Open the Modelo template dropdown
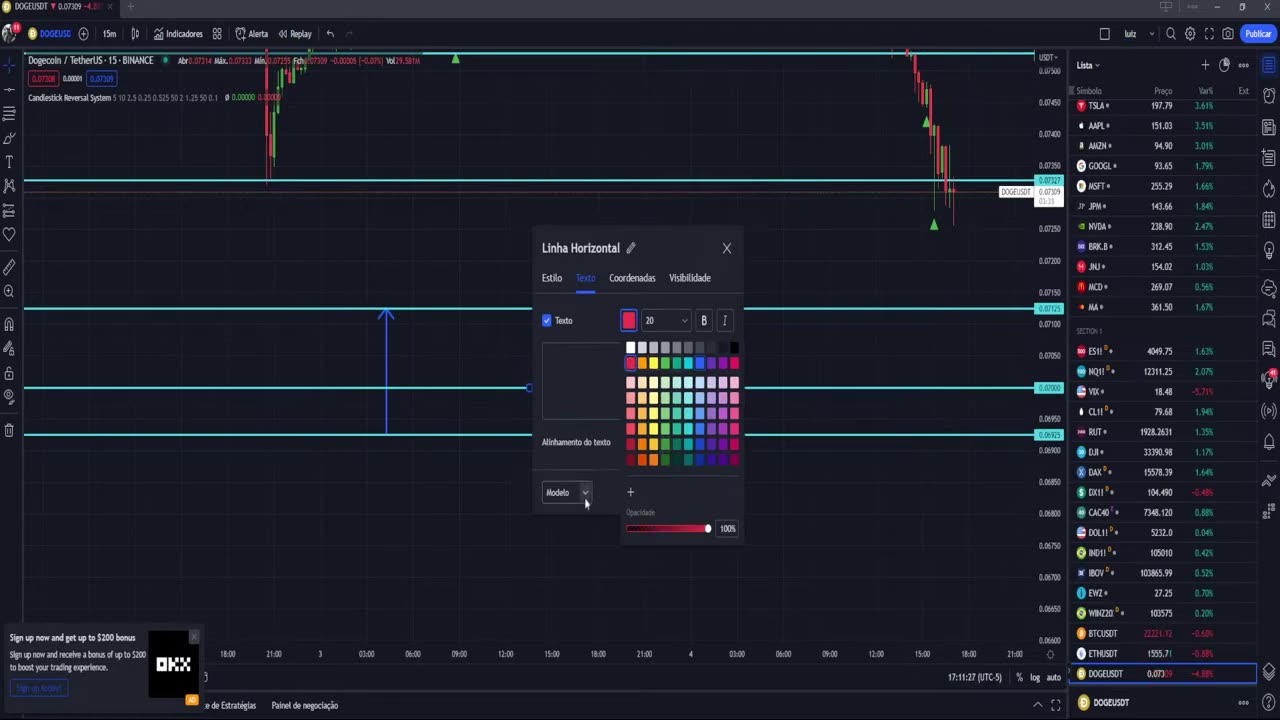Image resolution: width=1280 pixels, height=720 pixels. pyautogui.click(x=567, y=492)
